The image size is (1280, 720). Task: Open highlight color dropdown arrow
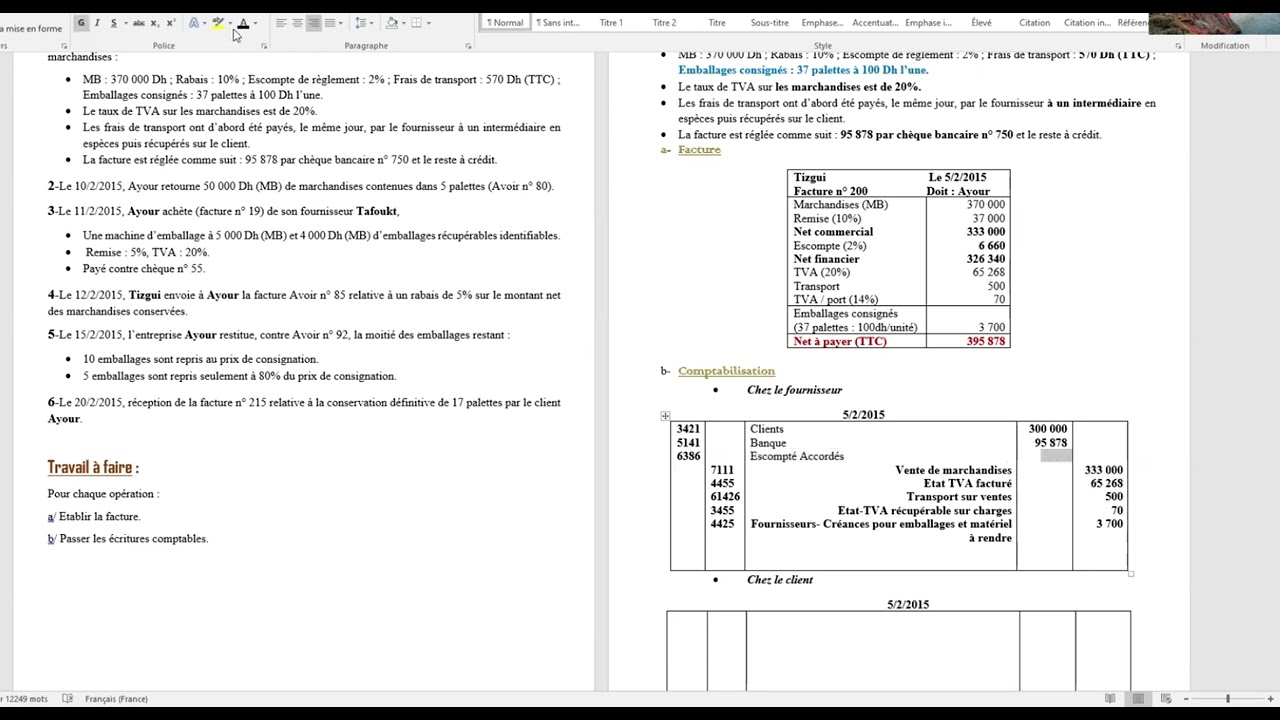click(x=230, y=23)
